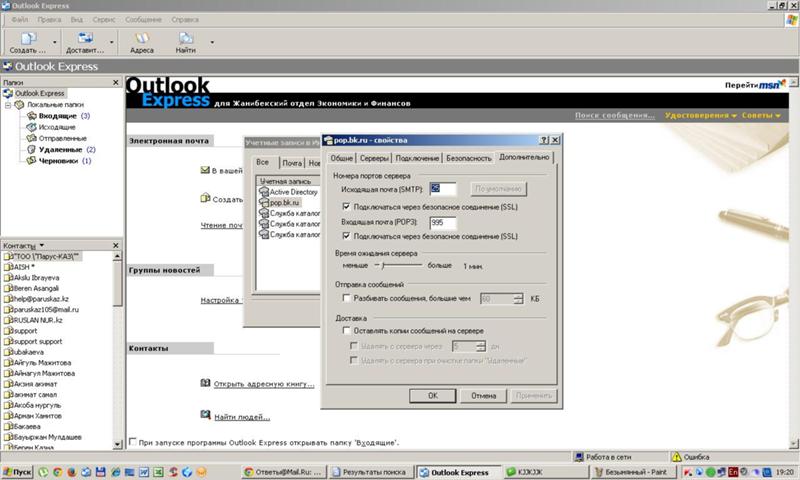Select Почта tab in accounts dialog
Viewport: 800px width, 480px height.
click(x=292, y=163)
